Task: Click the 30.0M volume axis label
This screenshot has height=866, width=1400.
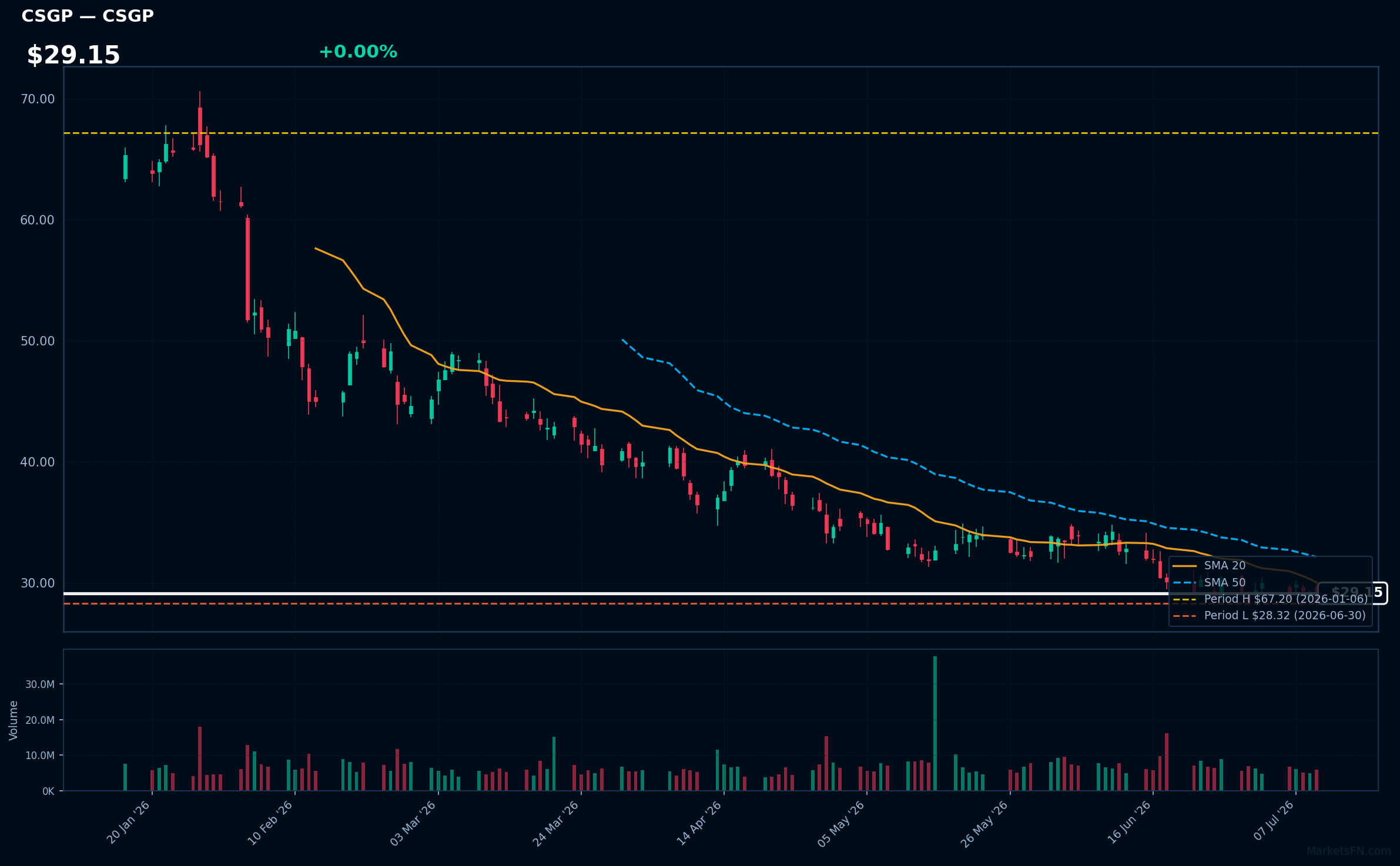Action: click(x=40, y=684)
